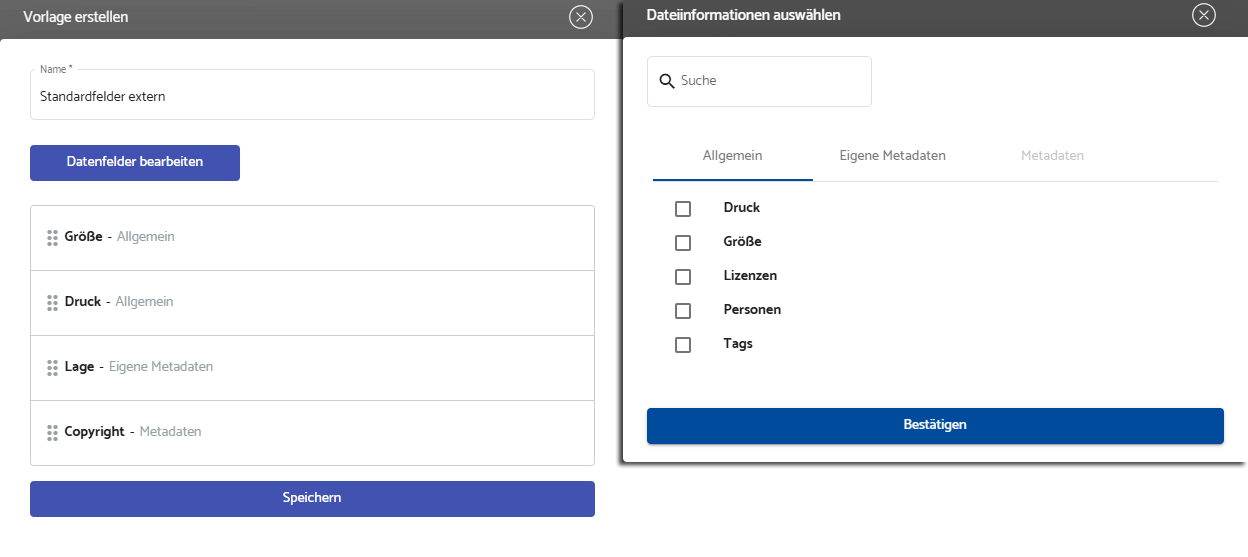
Task: Click the drag handle beside Größe
Action: (x=52, y=238)
